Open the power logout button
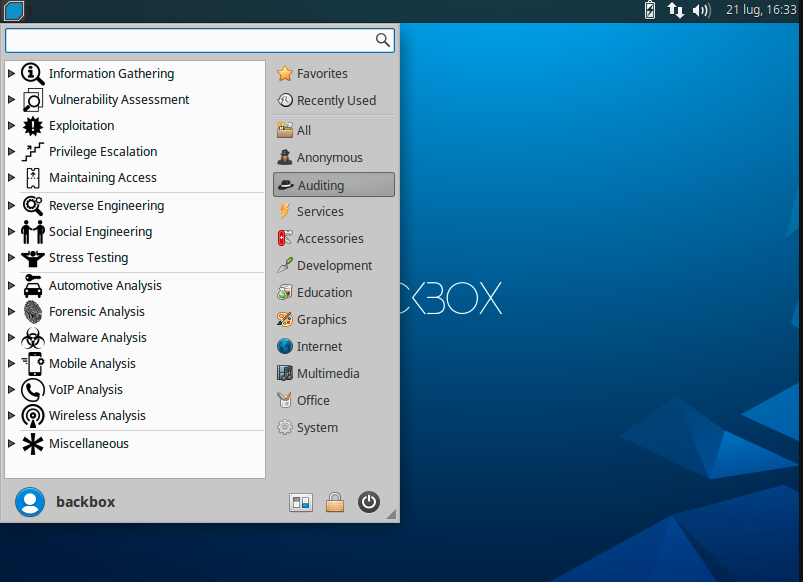Viewport: 803px width, 582px height. [369, 502]
